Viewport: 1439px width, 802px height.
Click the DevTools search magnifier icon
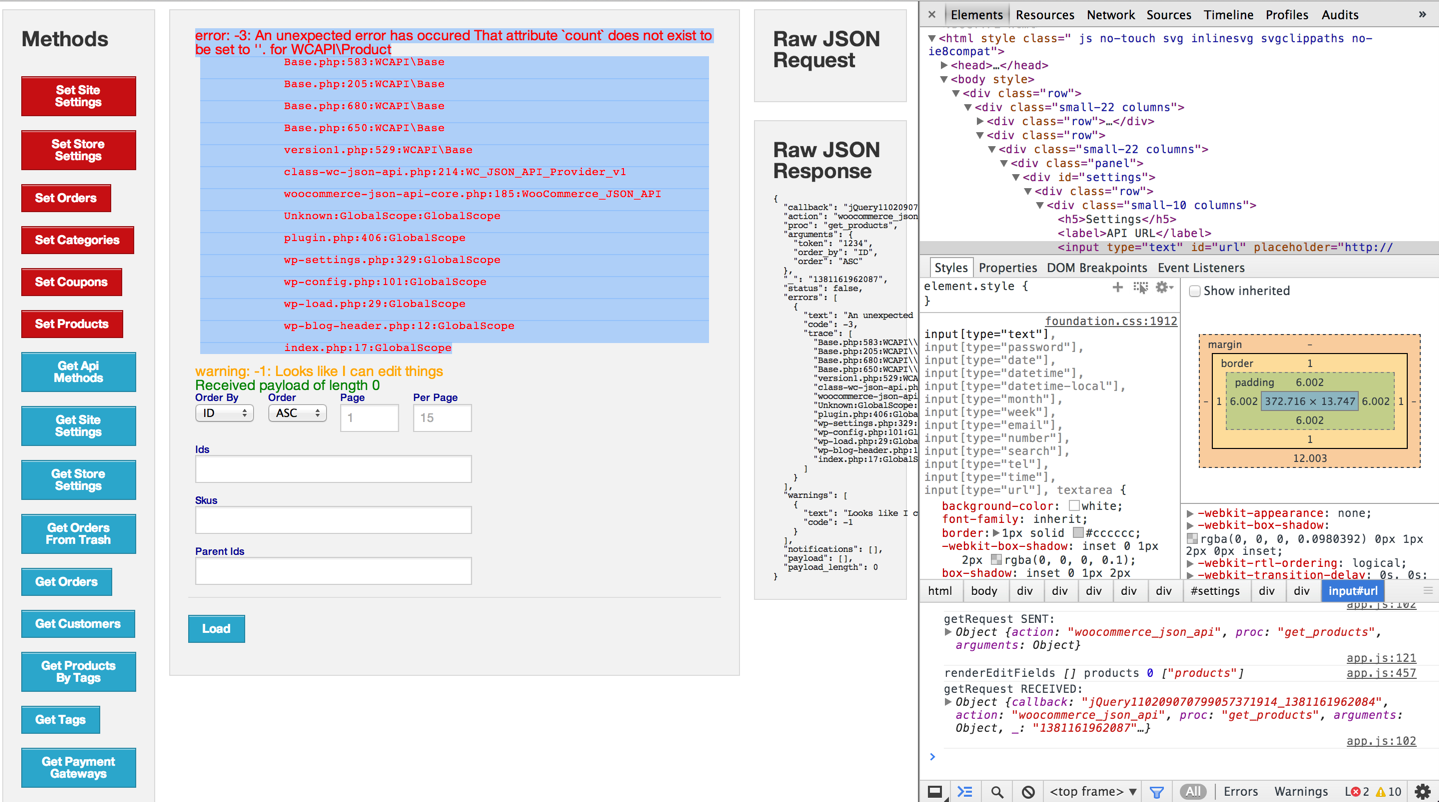(997, 792)
